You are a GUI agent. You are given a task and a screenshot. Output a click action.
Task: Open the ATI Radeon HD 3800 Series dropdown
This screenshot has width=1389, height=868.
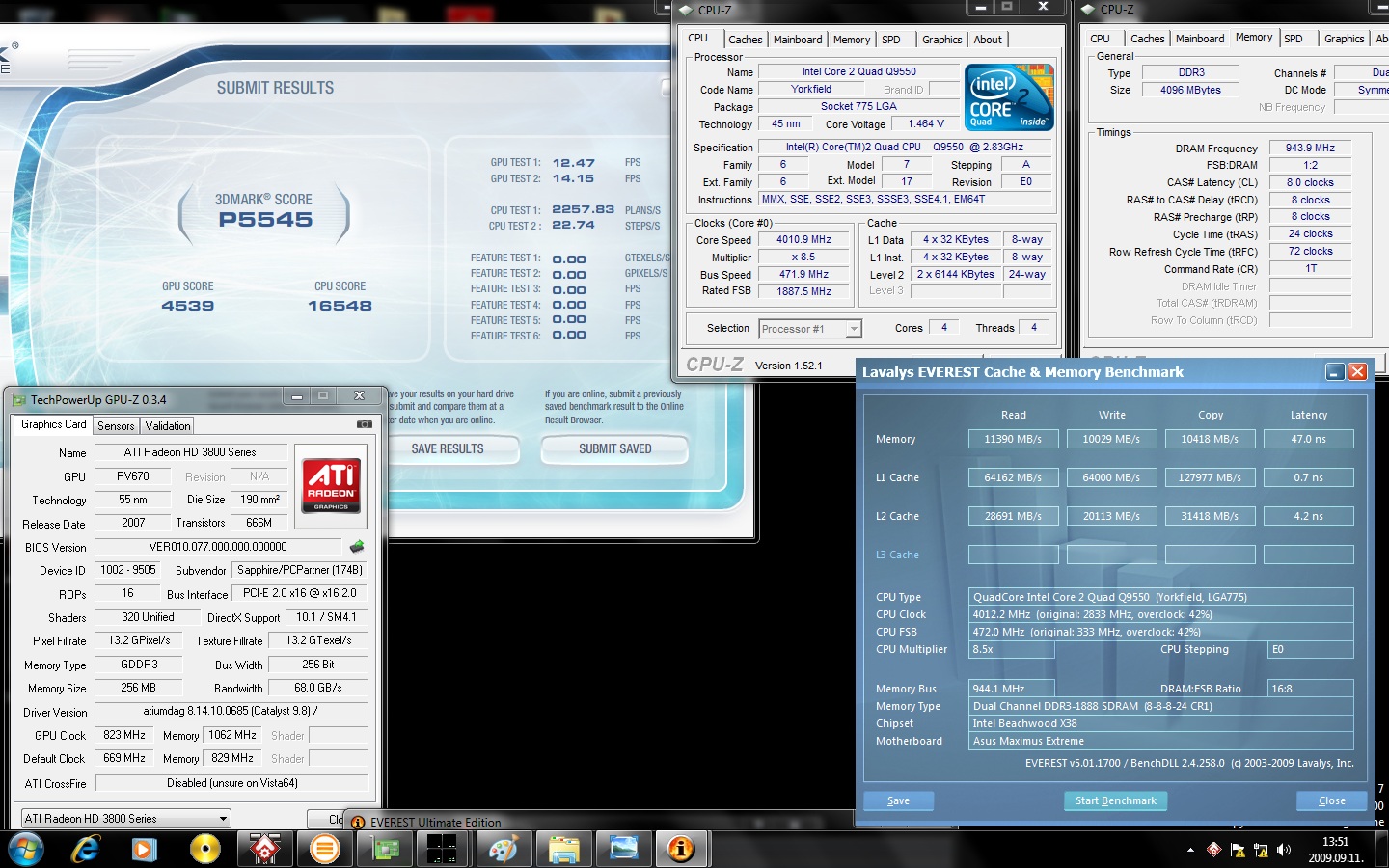pos(126,819)
